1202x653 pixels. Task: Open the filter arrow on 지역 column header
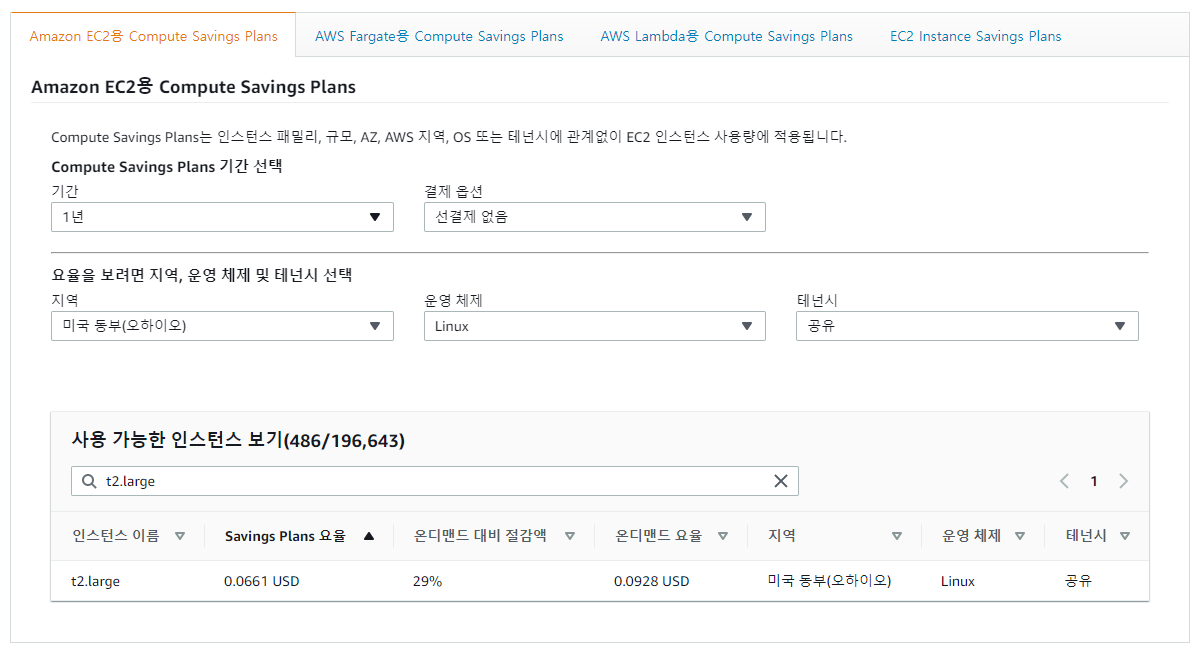tap(897, 535)
